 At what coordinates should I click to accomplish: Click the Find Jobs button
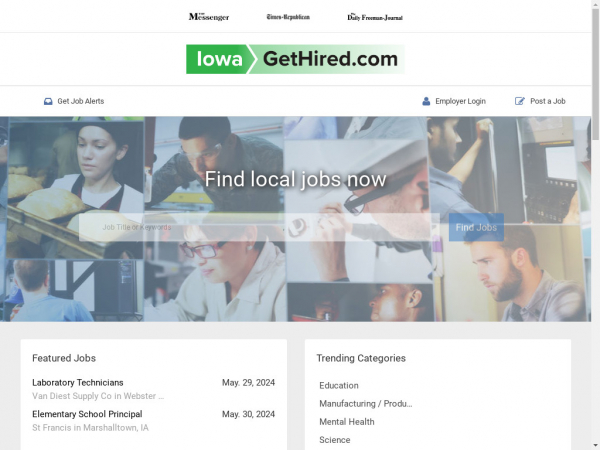pyautogui.click(x=476, y=227)
